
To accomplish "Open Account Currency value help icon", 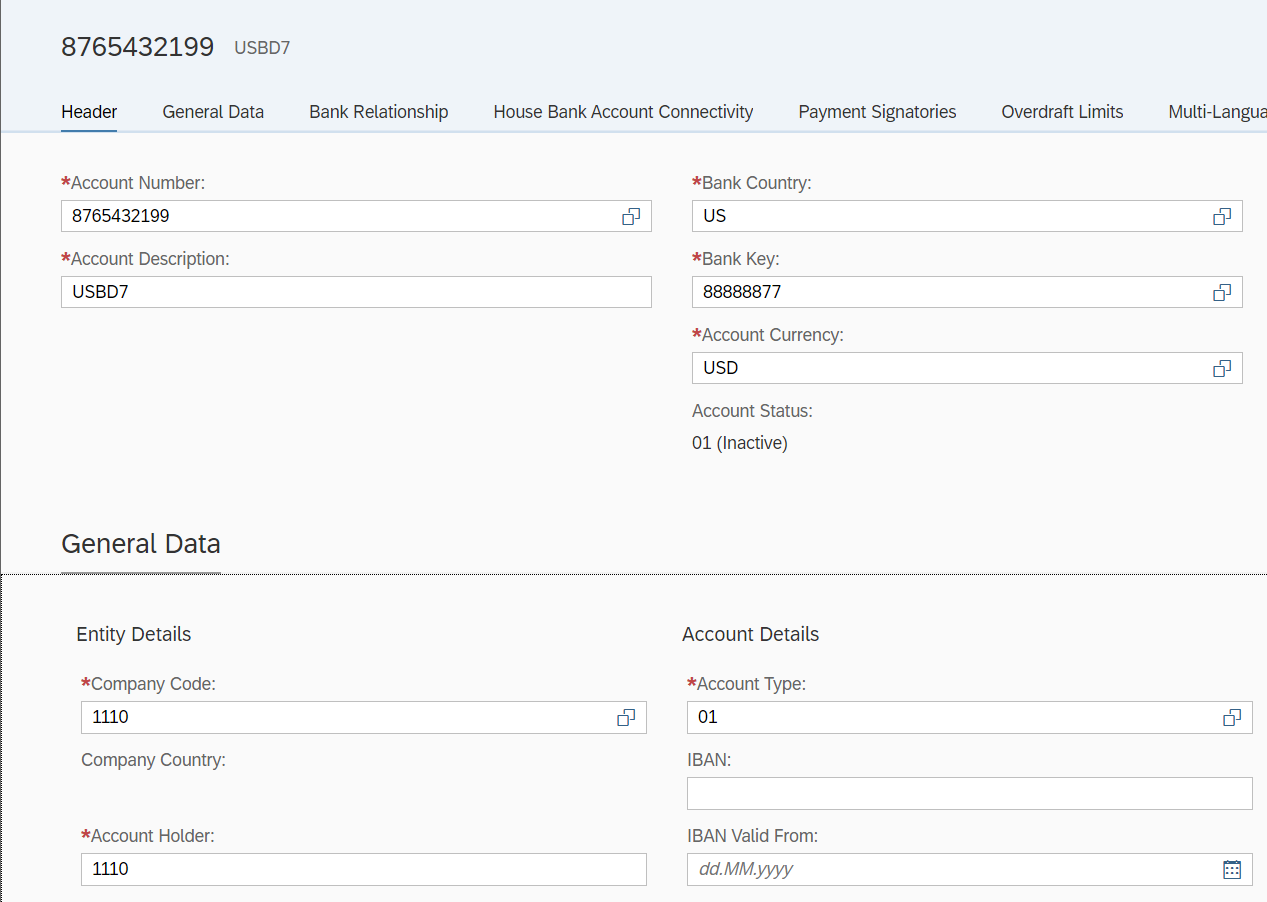I will (1222, 368).
